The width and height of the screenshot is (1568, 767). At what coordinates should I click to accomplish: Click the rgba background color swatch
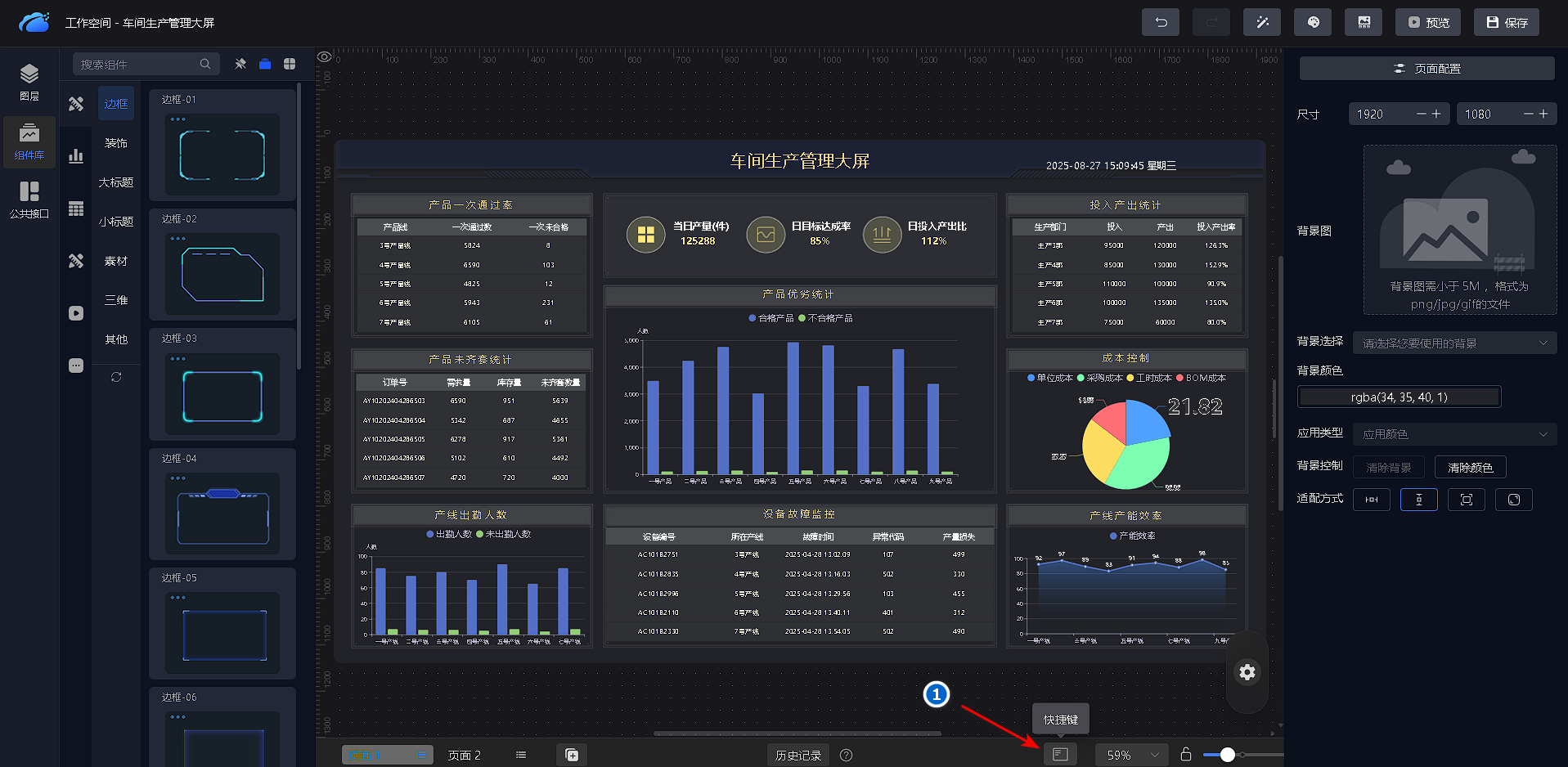pyautogui.click(x=1399, y=397)
